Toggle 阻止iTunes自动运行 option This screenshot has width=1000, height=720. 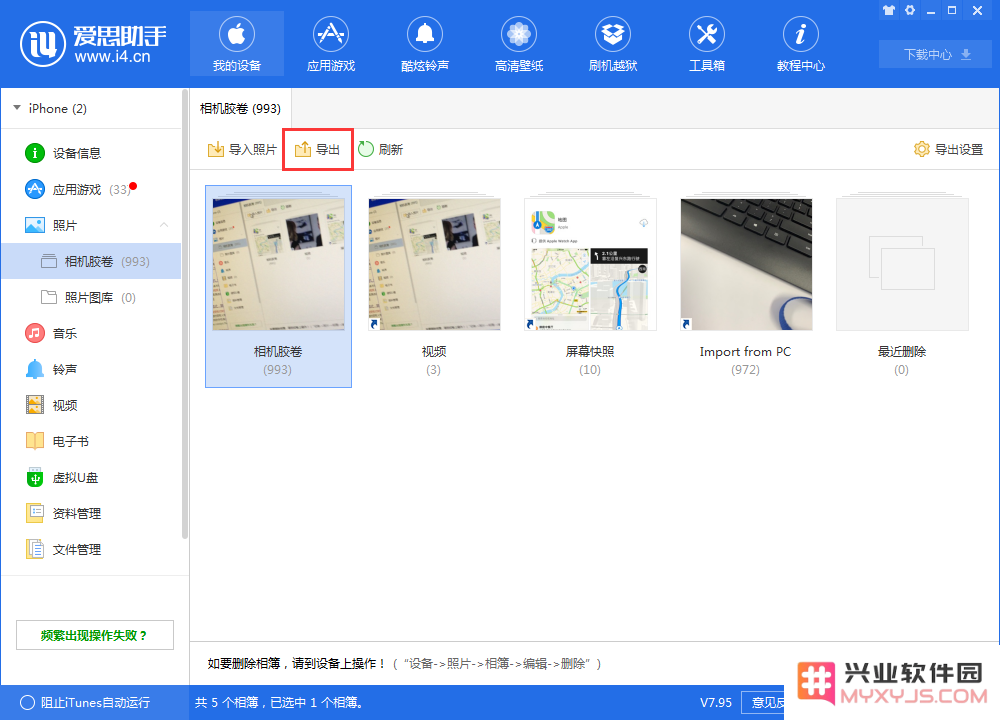point(85,703)
